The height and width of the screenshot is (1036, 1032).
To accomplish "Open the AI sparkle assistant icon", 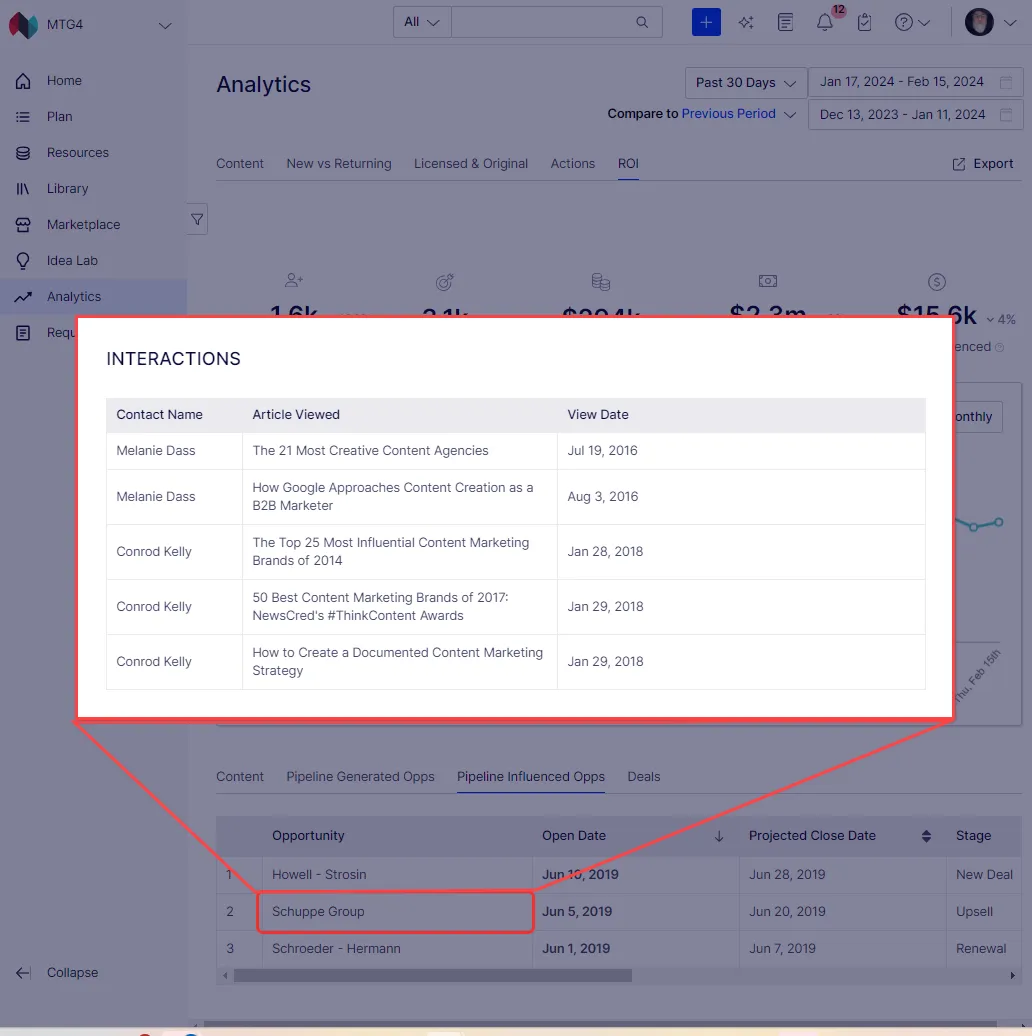I will [x=746, y=22].
